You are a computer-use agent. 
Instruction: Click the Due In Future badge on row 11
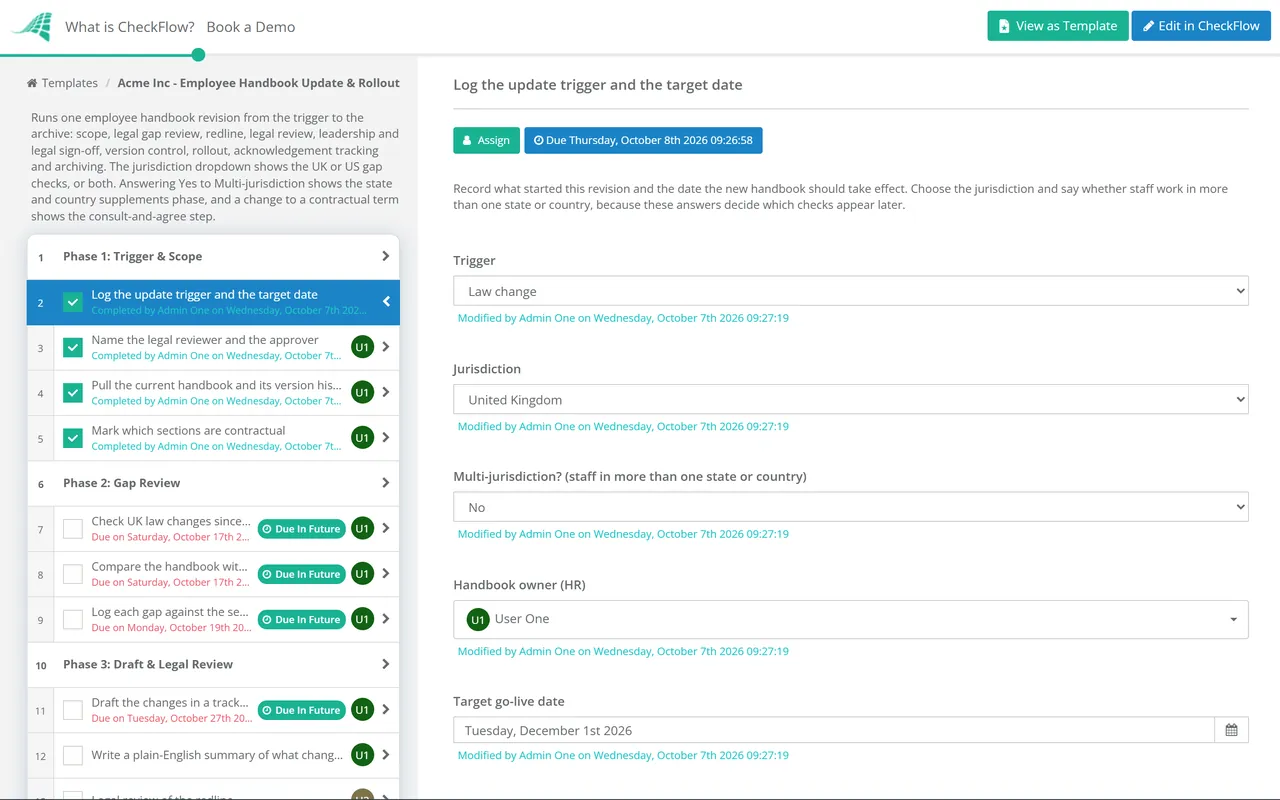(x=301, y=710)
